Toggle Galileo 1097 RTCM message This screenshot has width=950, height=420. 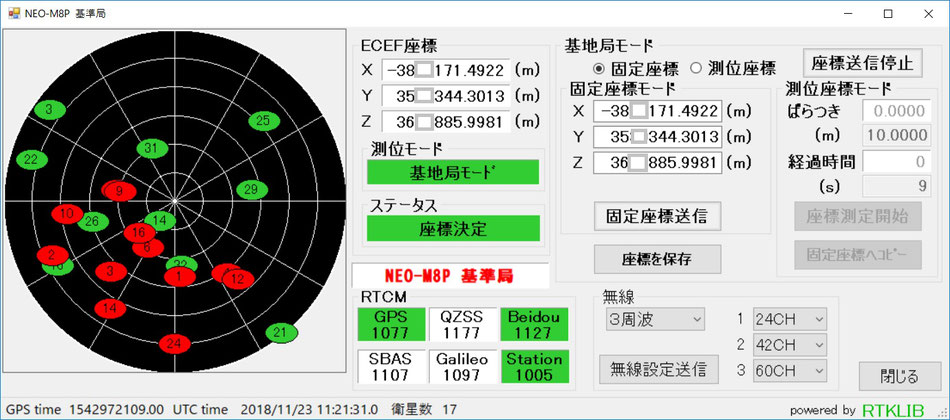click(463, 367)
